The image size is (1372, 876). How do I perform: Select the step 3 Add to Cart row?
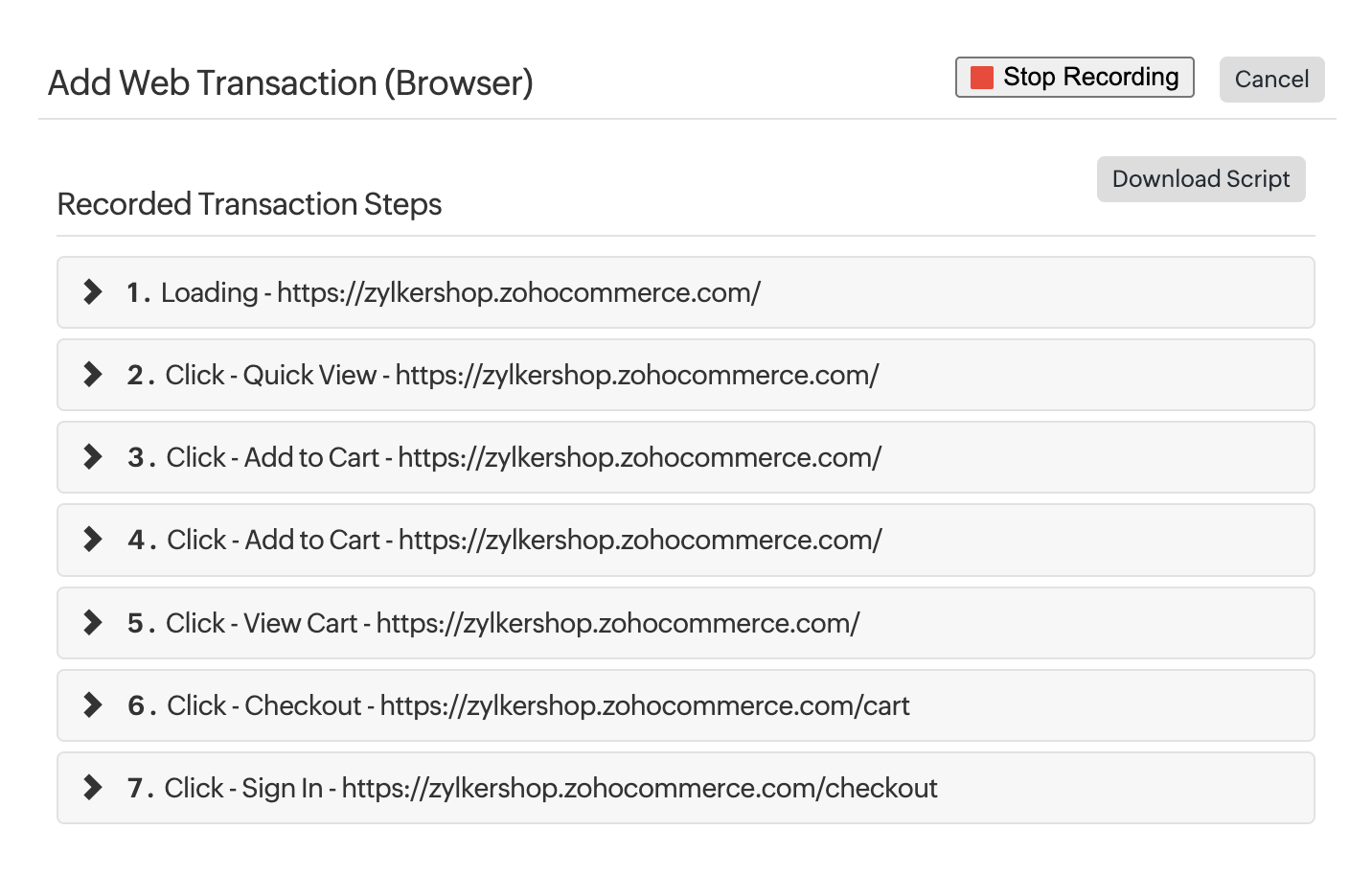pos(686,457)
